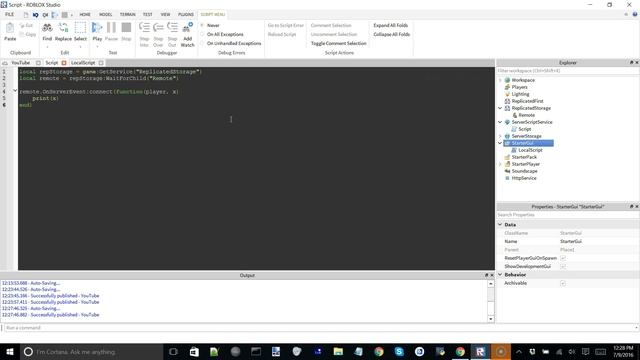
Task: Switch to the TERRAIN ribbon tab
Action: pyautogui.click(x=127, y=14)
